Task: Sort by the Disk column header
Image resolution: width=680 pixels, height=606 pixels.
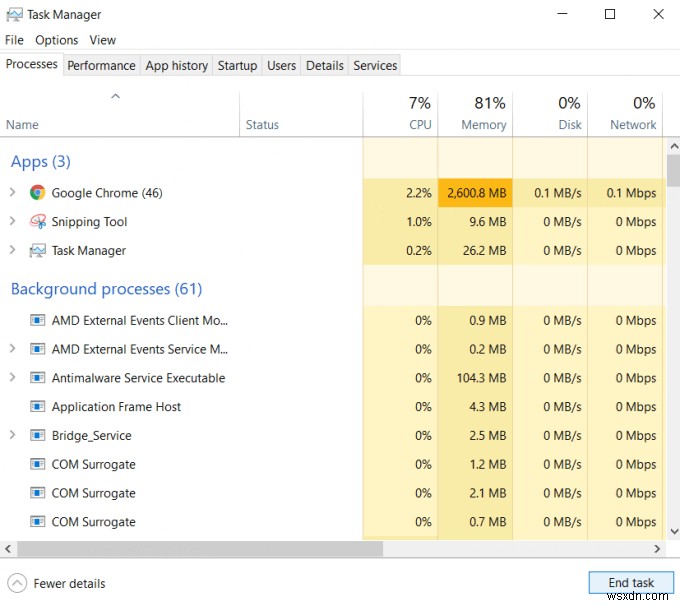Action: [x=550, y=114]
